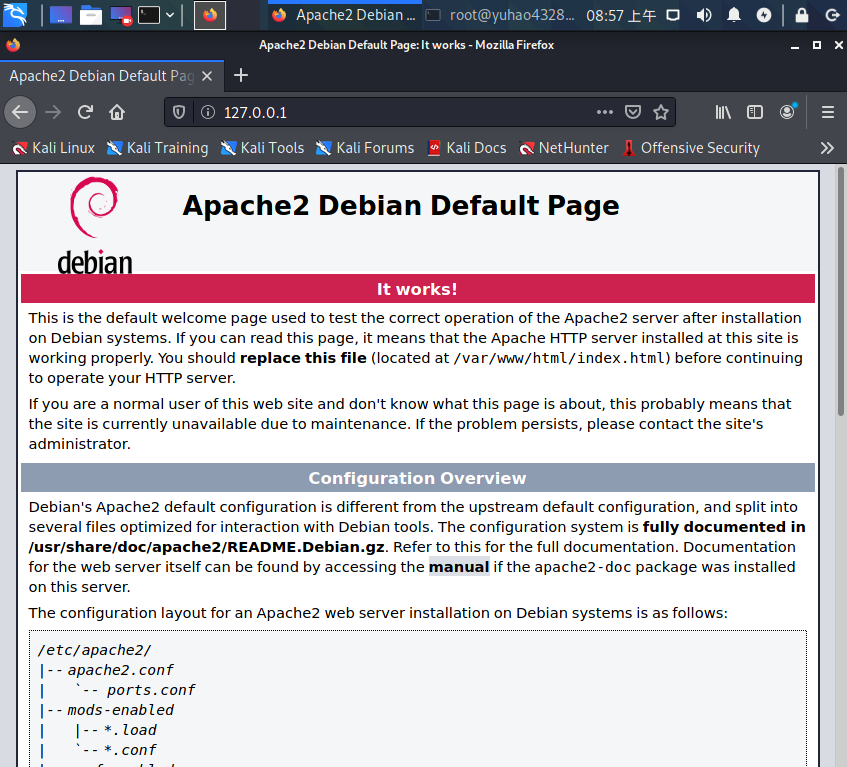The height and width of the screenshot is (767, 847).
Task: Click the 'mods-enabled' tree line
Action: pyautogui.click(x=120, y=710)
